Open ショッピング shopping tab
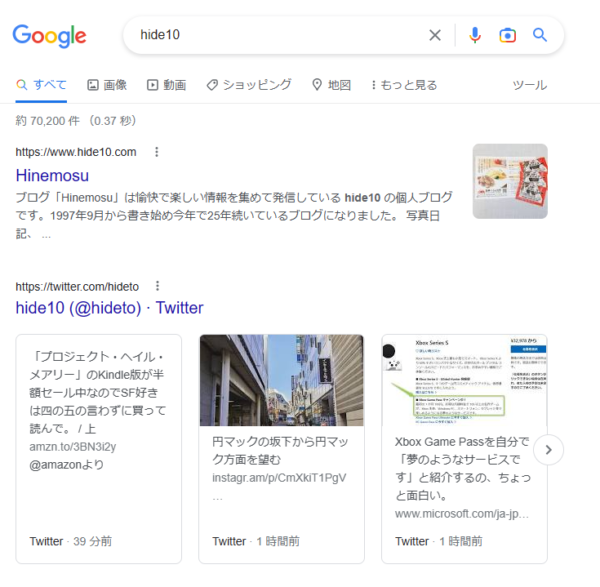 click(249, 85)
